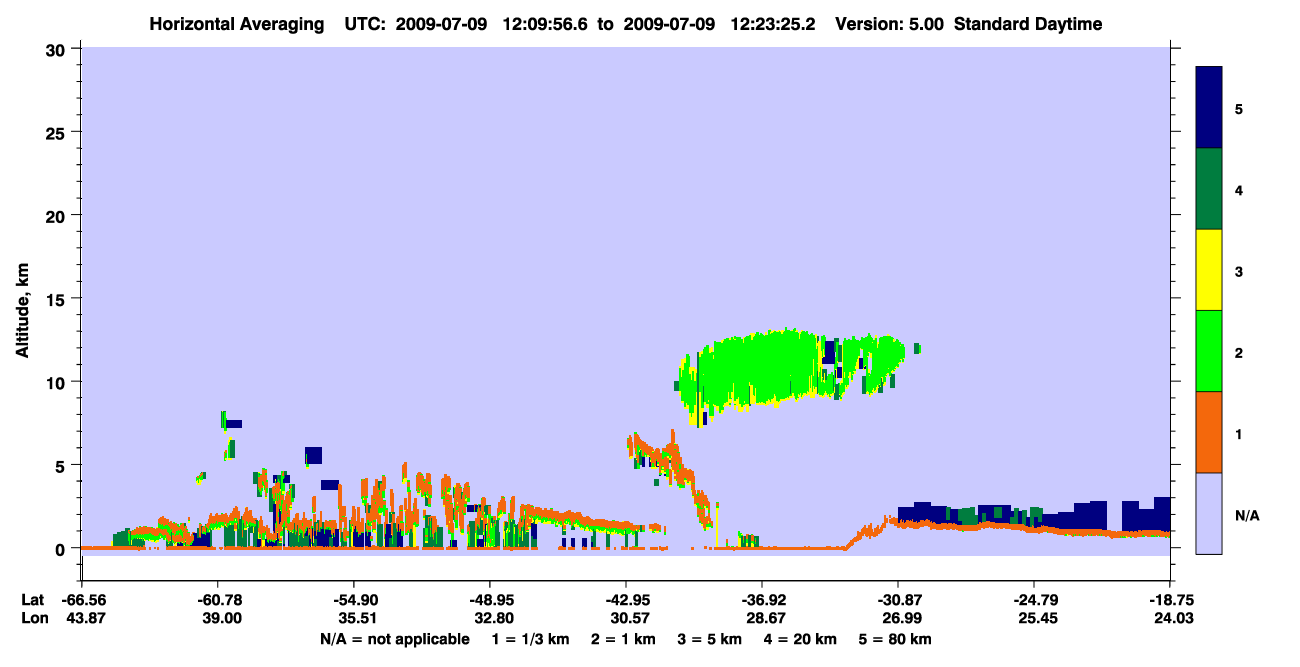Image resolution: width=1300 pixels, height=667 pixels.
Task: Click the orange 1/3 km colorbar swatch
Action: pos(1209,432)
